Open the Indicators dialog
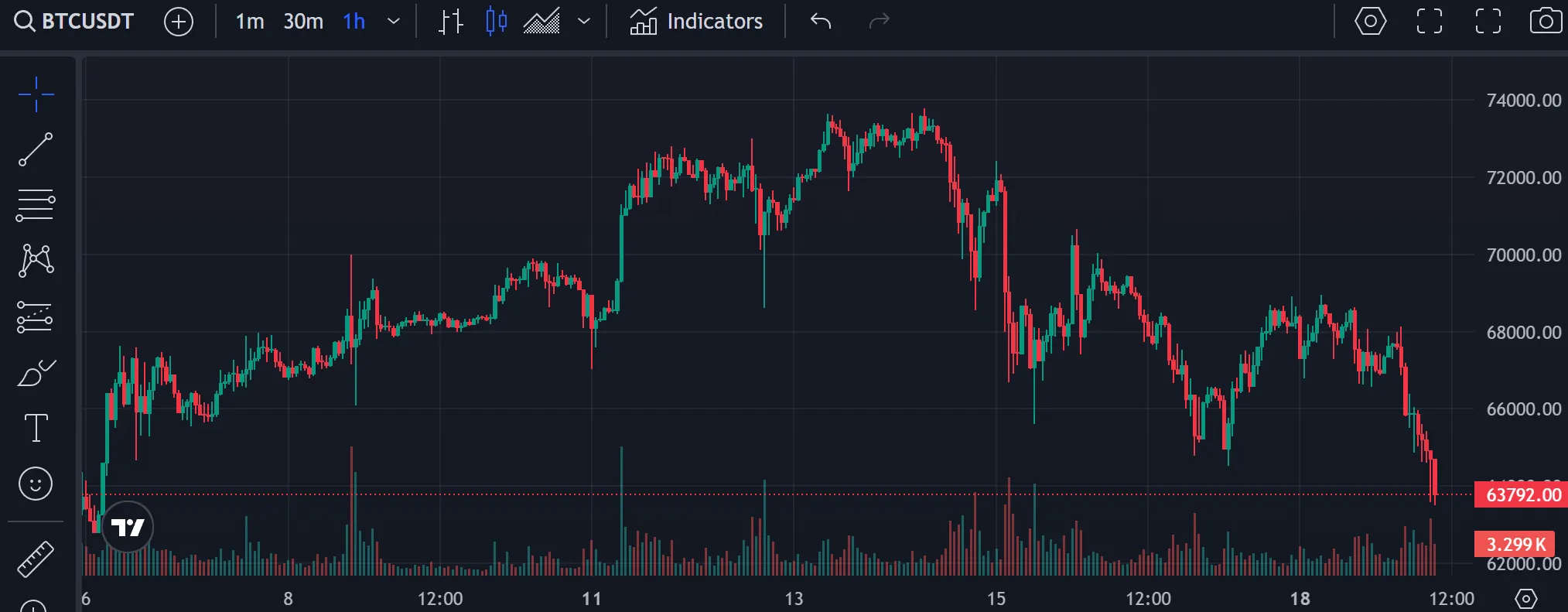The width and height of the screenshot is (1568, 612). pyautogui.click(x=696, y=22)
